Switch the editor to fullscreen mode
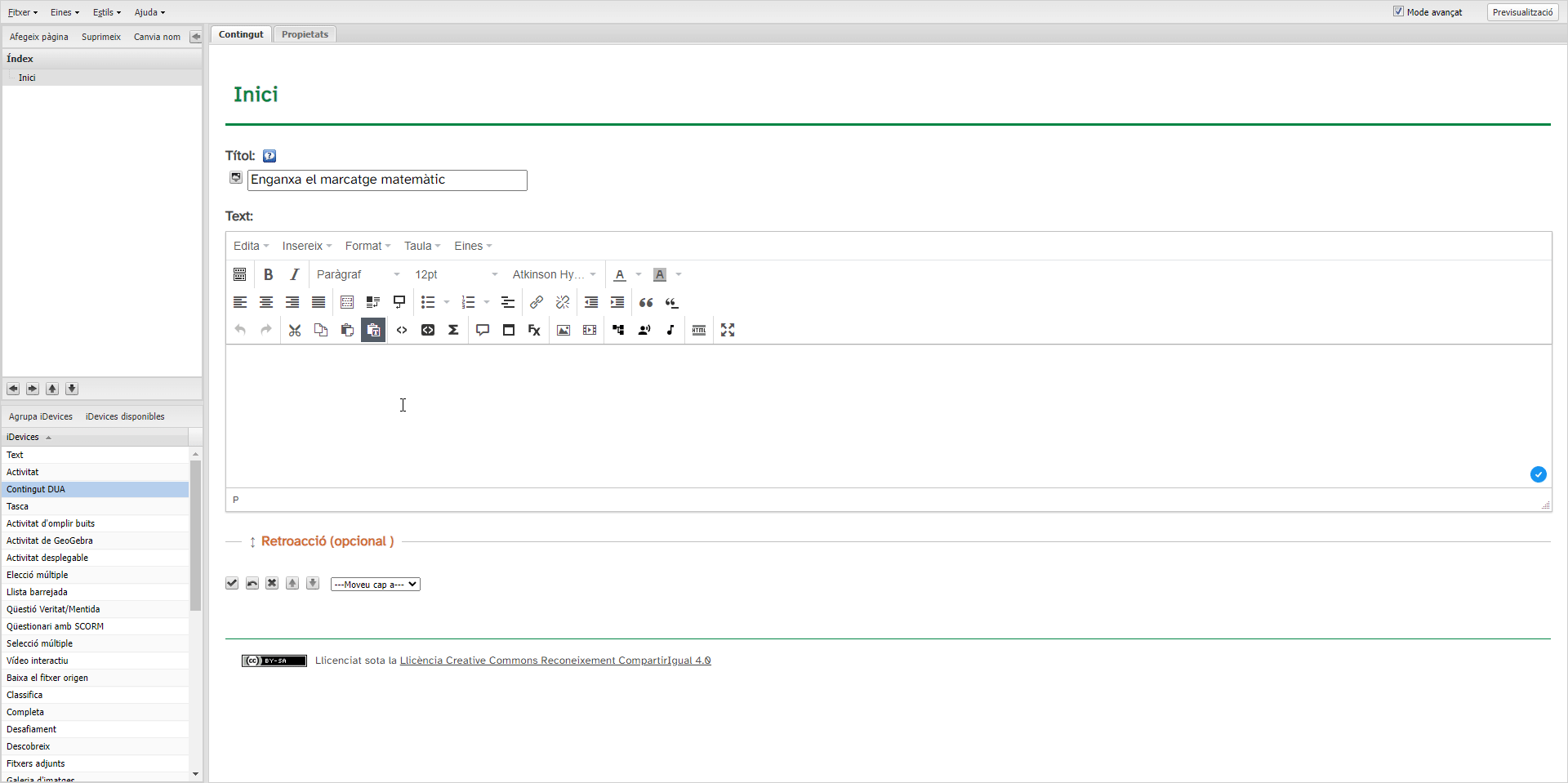 (x=728, y=330)
